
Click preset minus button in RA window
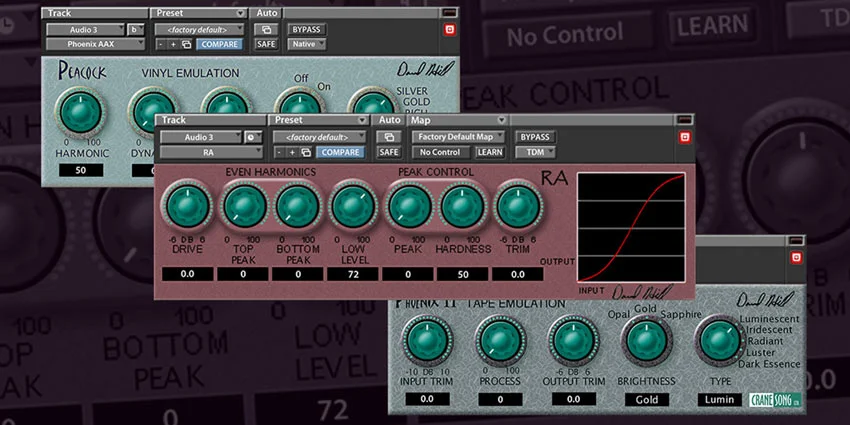point(279,152)
